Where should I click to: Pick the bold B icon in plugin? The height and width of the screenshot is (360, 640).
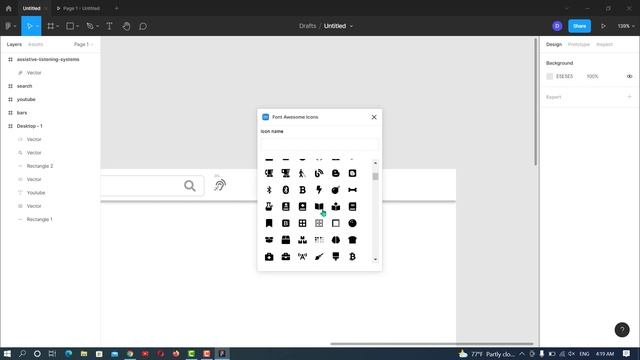coord(302,190)
